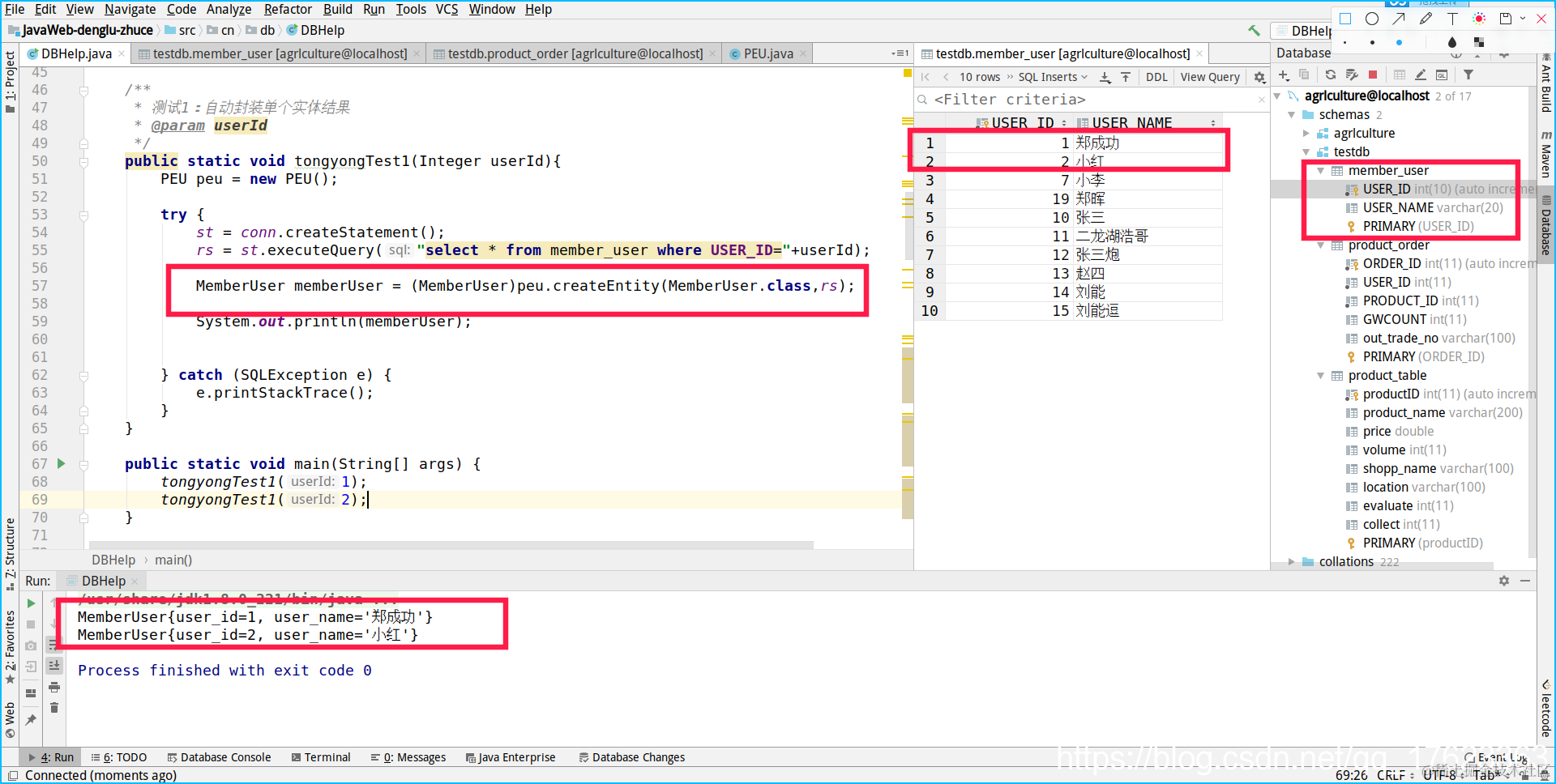Click the print icon in Run panel
The image size is (1556, 784).
click(x=54, y=688)
